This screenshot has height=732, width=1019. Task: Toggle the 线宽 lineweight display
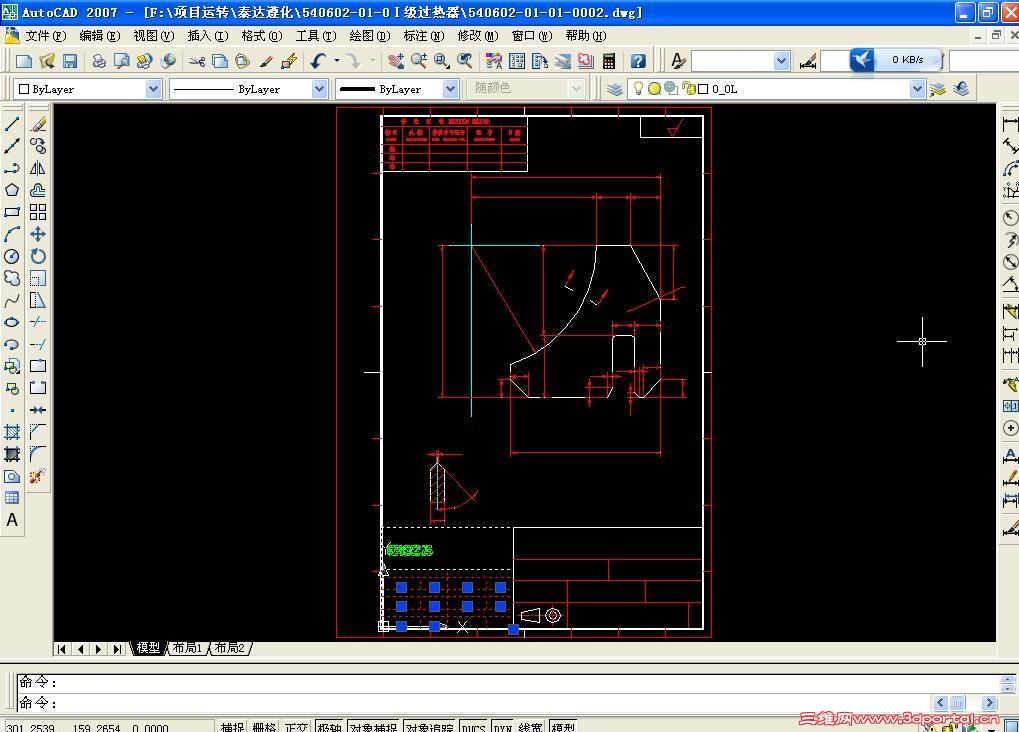click(531, 727)
